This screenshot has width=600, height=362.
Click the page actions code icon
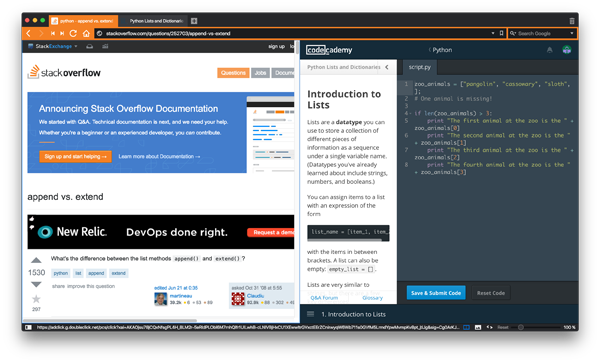point(489,327)
